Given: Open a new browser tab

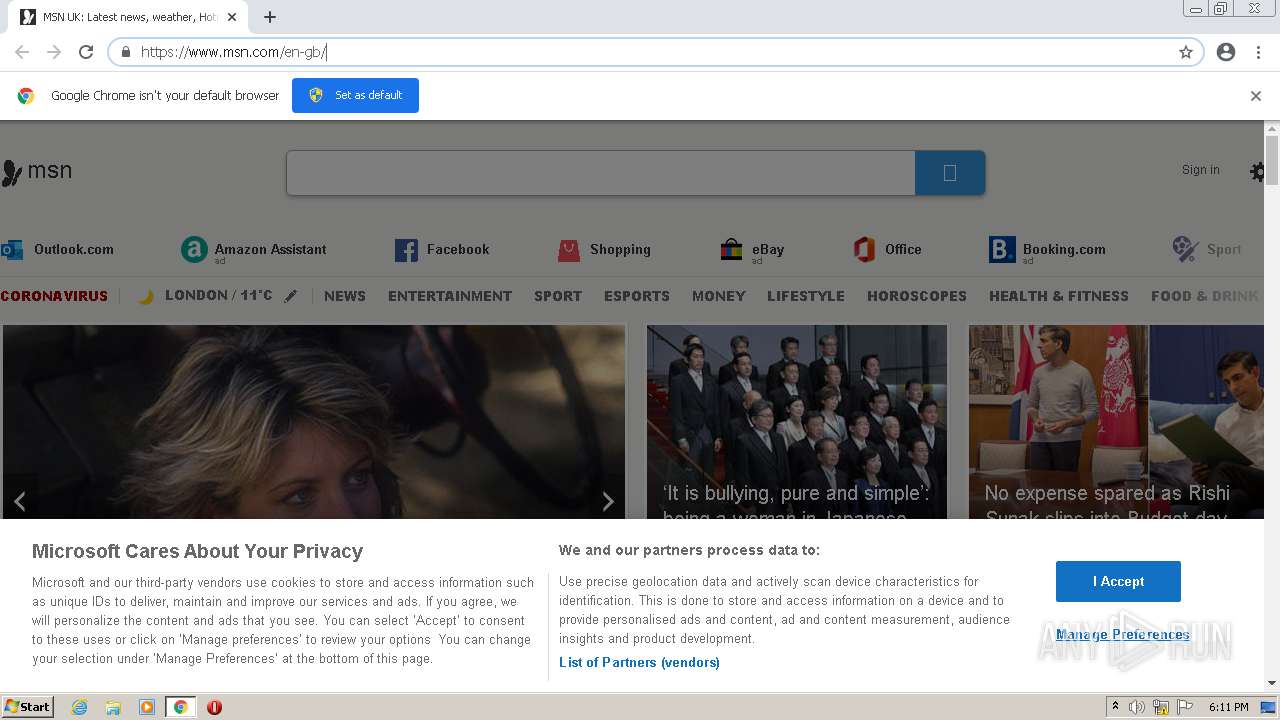Looking at the screenshot, I should click(x=270, y=17).
